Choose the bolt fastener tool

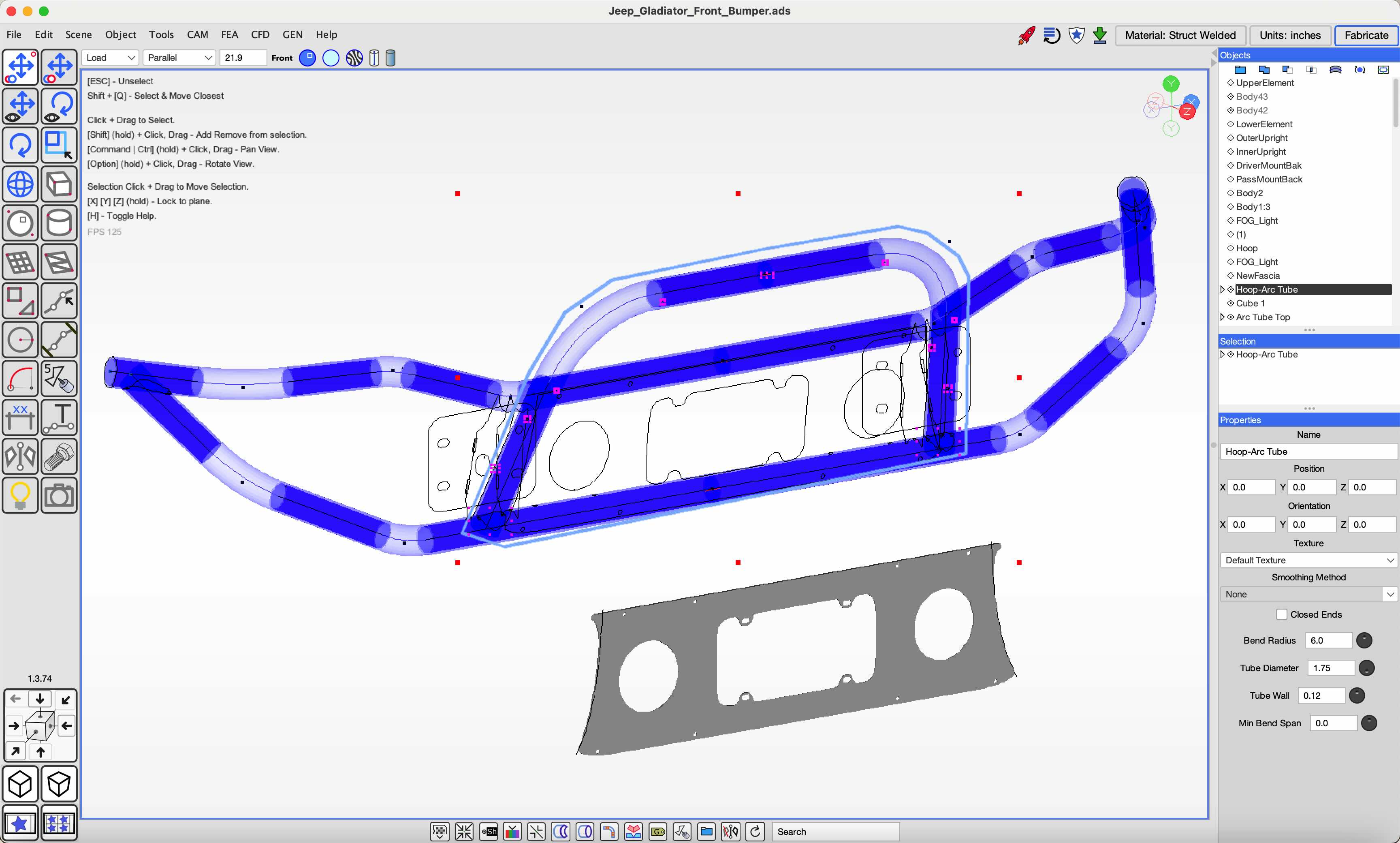tap(59, 457)
